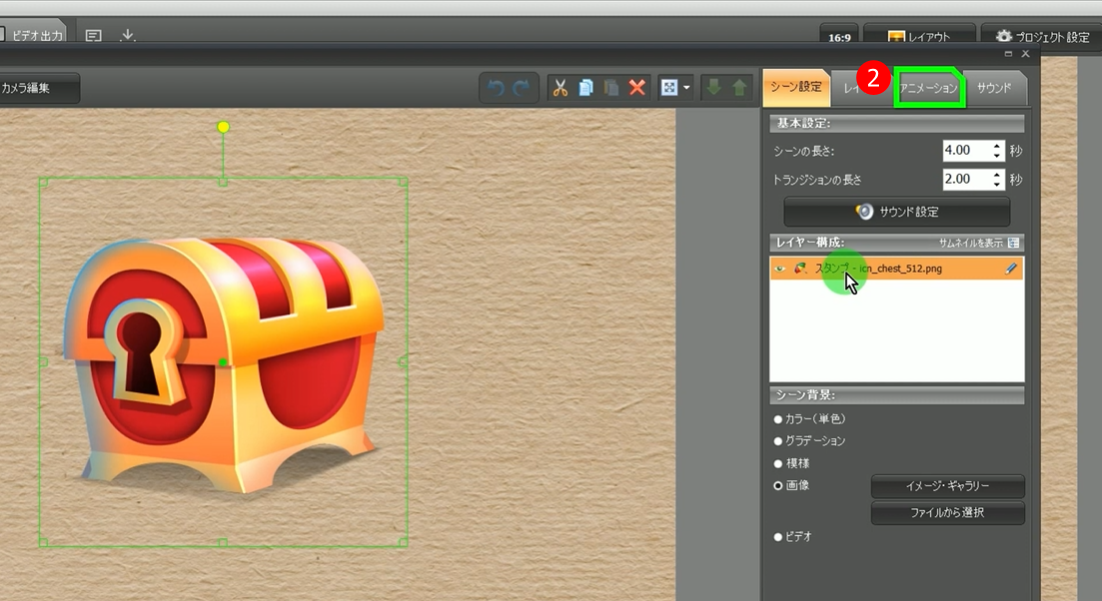The width and height of the screenshot is (1102, 601).
Task: Open the サウンド tab
Action: (x=995, y=88)
